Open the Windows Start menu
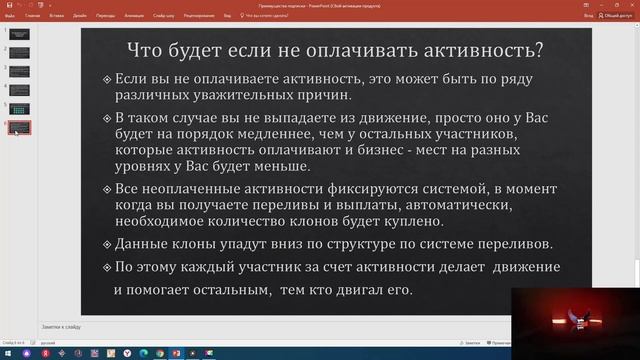640x360 pixels. tap(8, 353)
